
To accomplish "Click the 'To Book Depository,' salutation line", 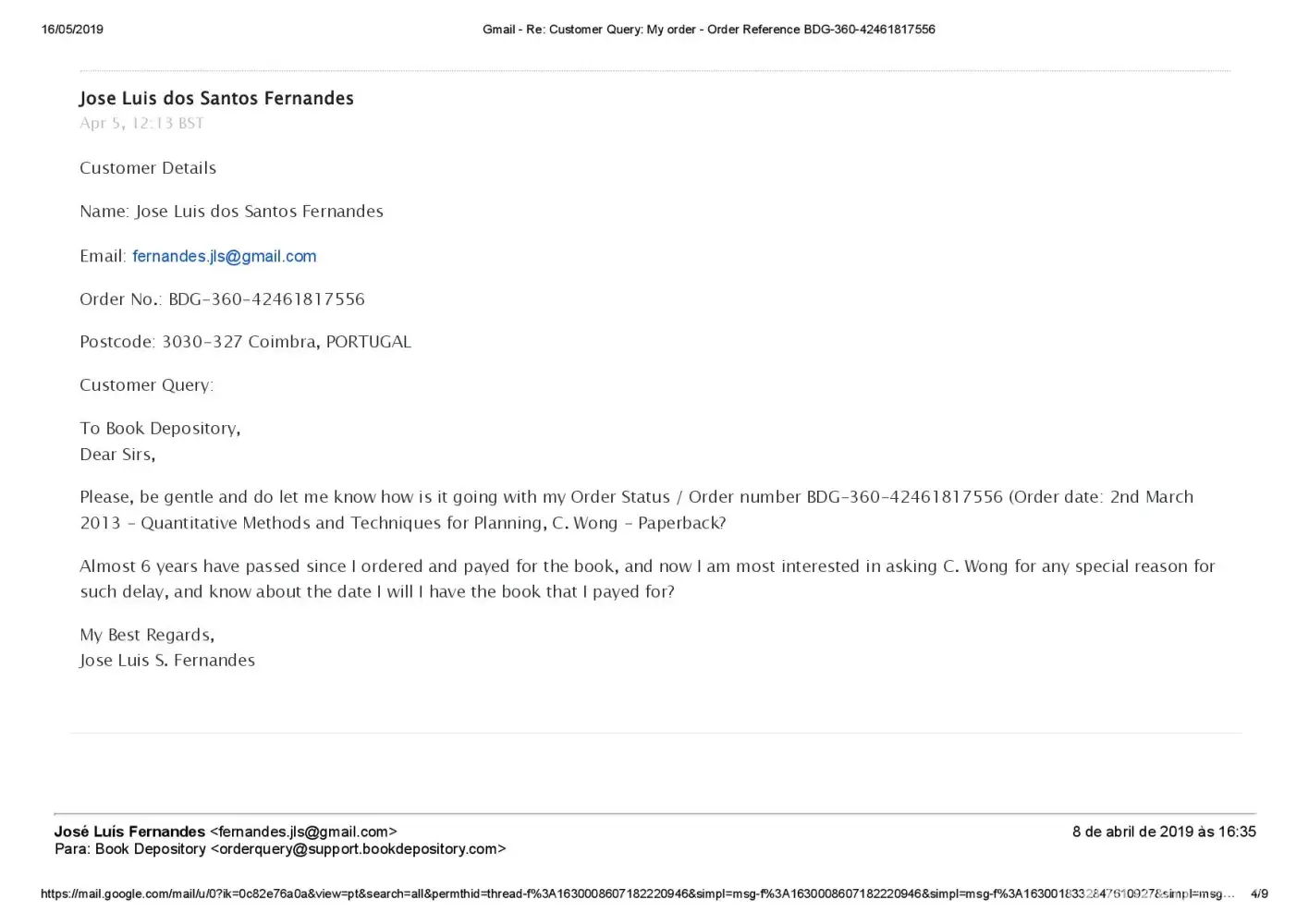I will click(x=160, y=428).
